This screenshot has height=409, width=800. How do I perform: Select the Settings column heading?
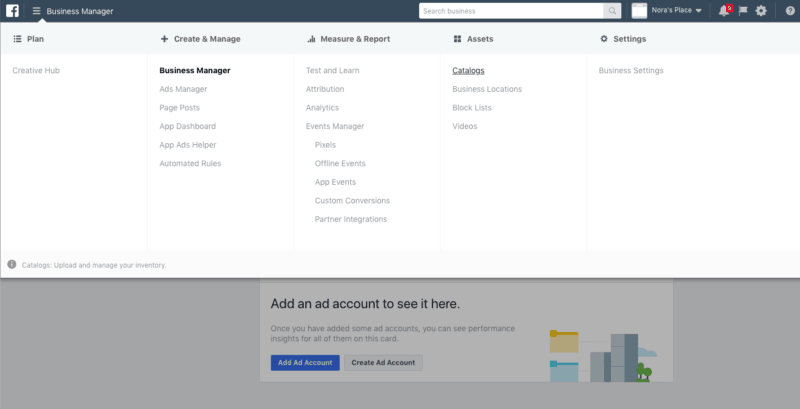630,39
